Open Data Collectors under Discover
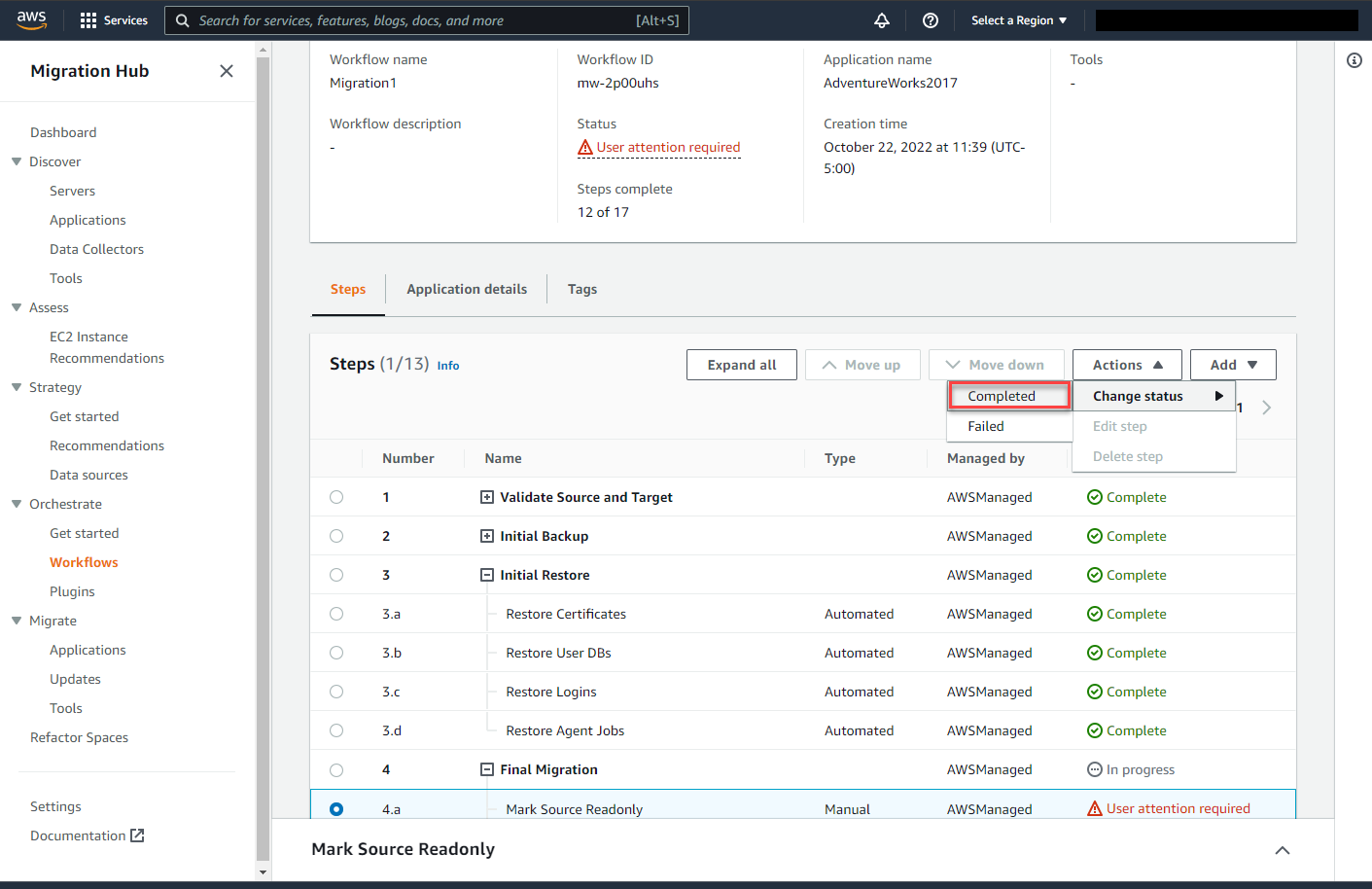This screenshot has height=889, width=1372. pos(96,249)
